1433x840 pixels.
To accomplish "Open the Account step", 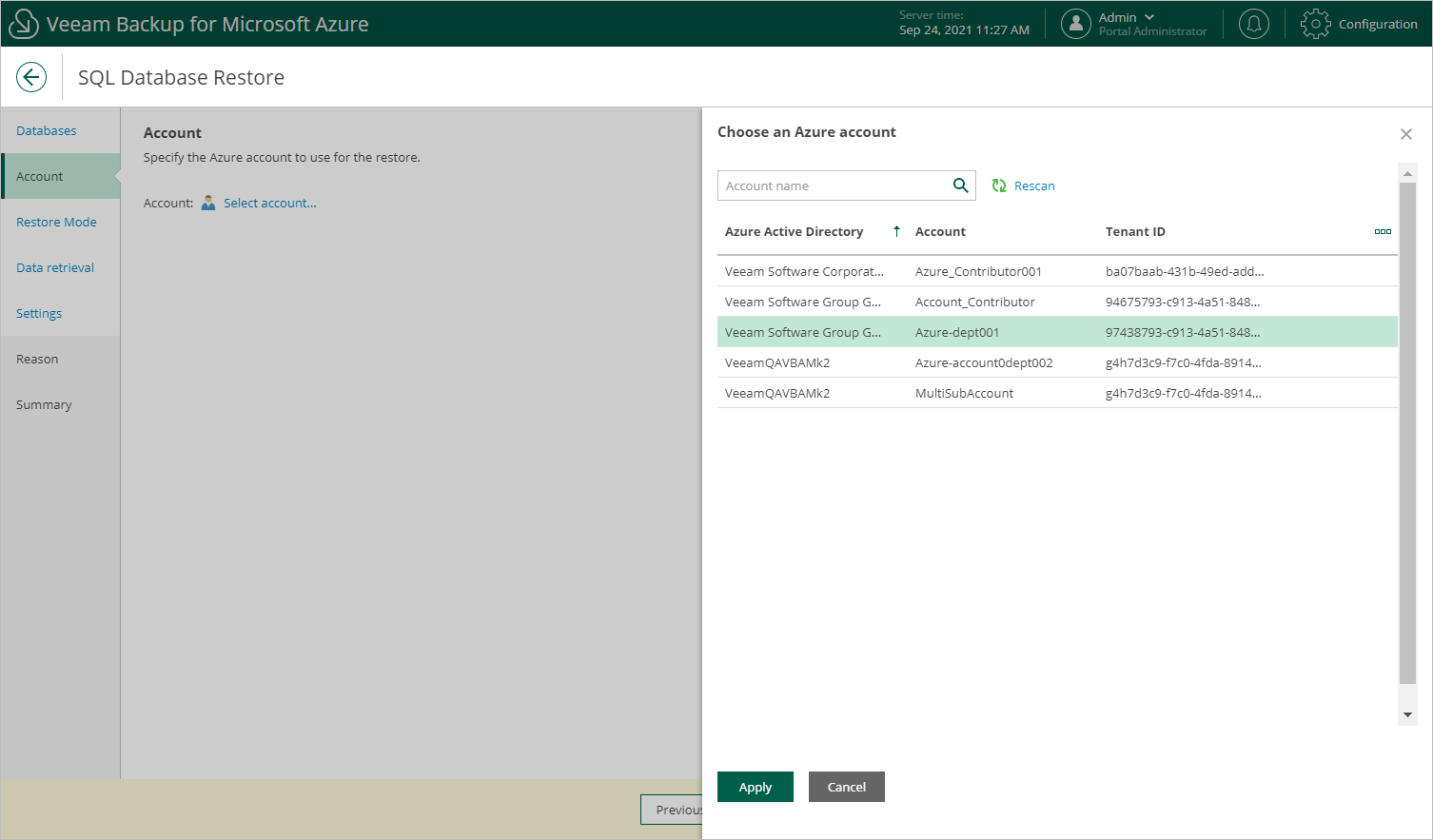I will (x=60, y=176).
